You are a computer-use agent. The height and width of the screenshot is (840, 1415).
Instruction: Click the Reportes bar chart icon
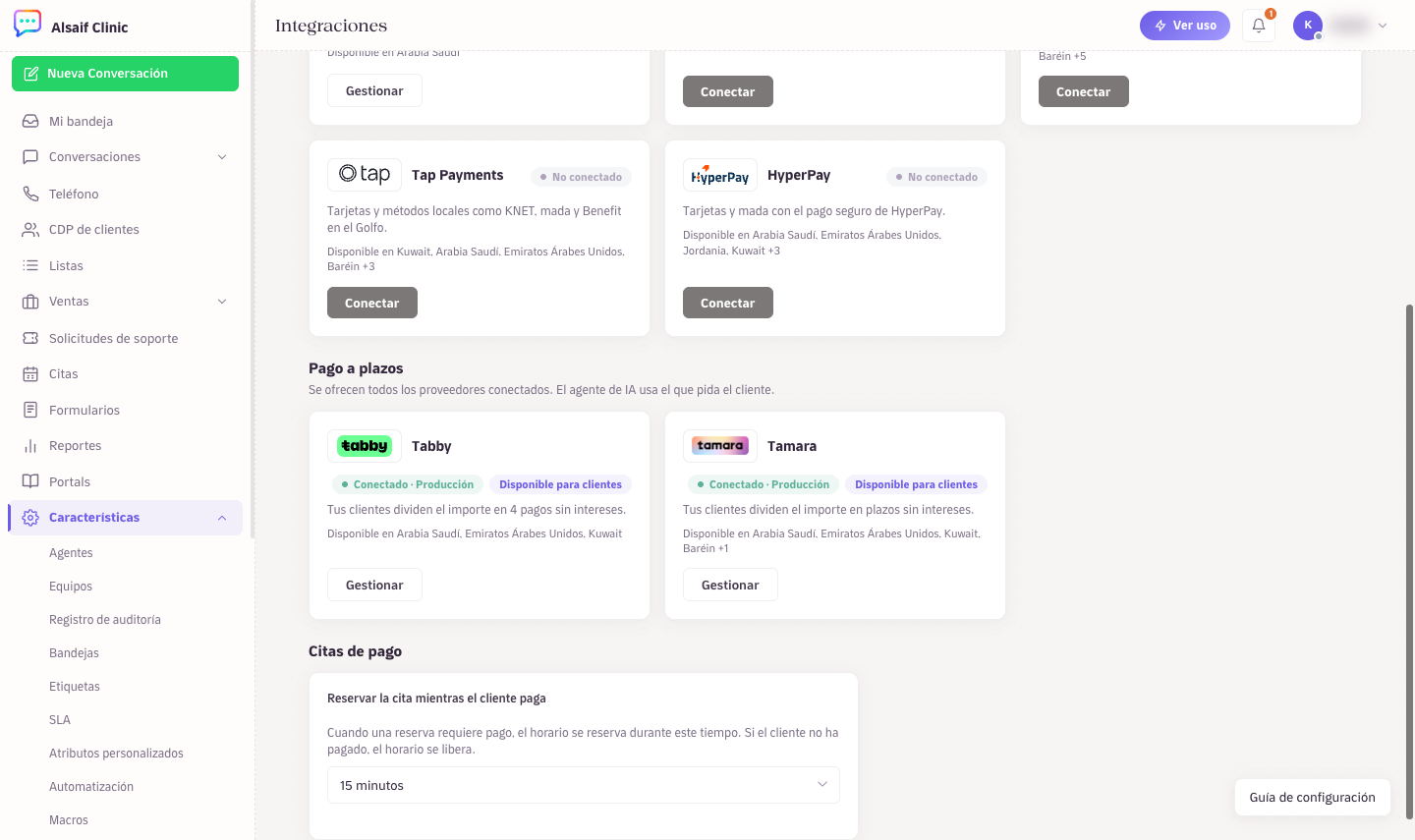click(x=30, y=446)
